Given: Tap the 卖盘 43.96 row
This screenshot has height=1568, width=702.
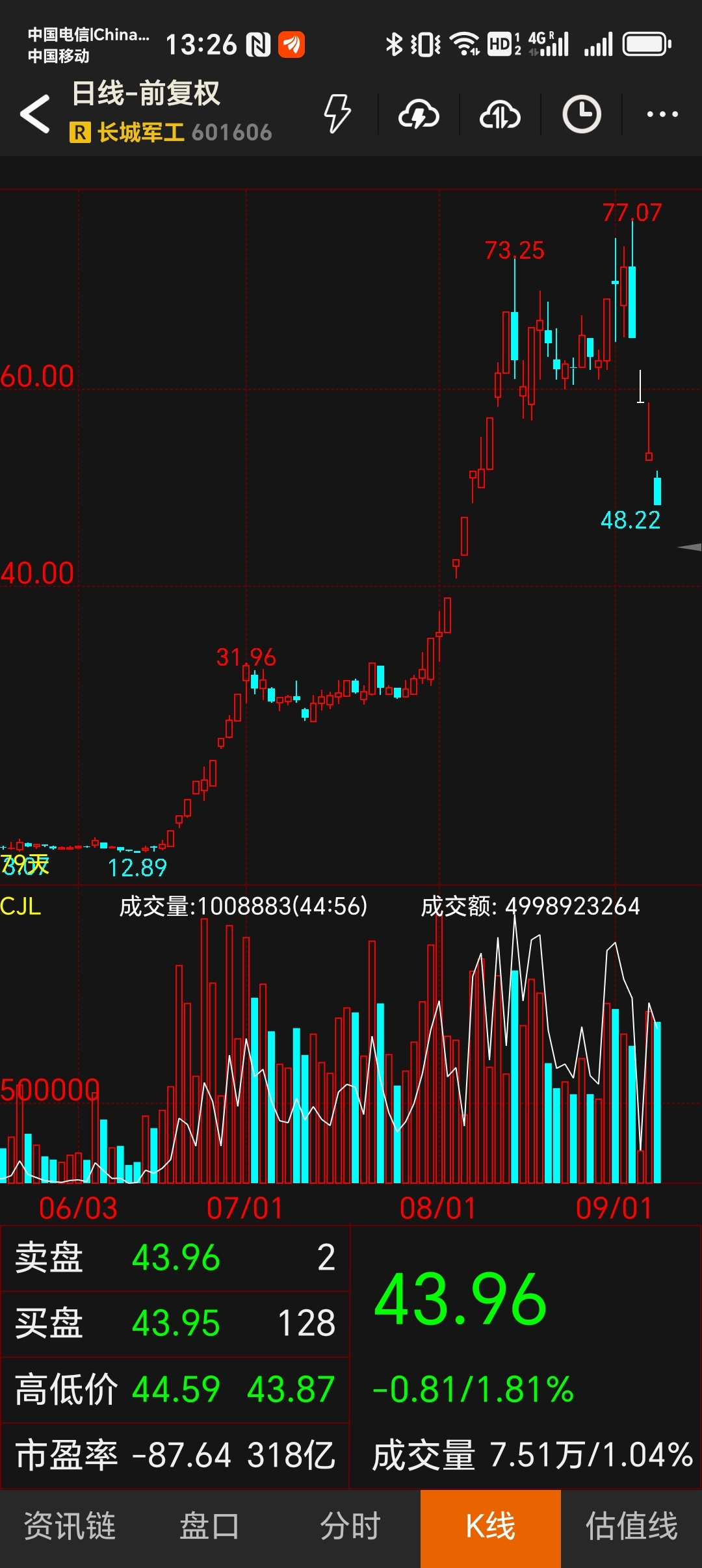Looking at the screenshot, I should 175,1258.
